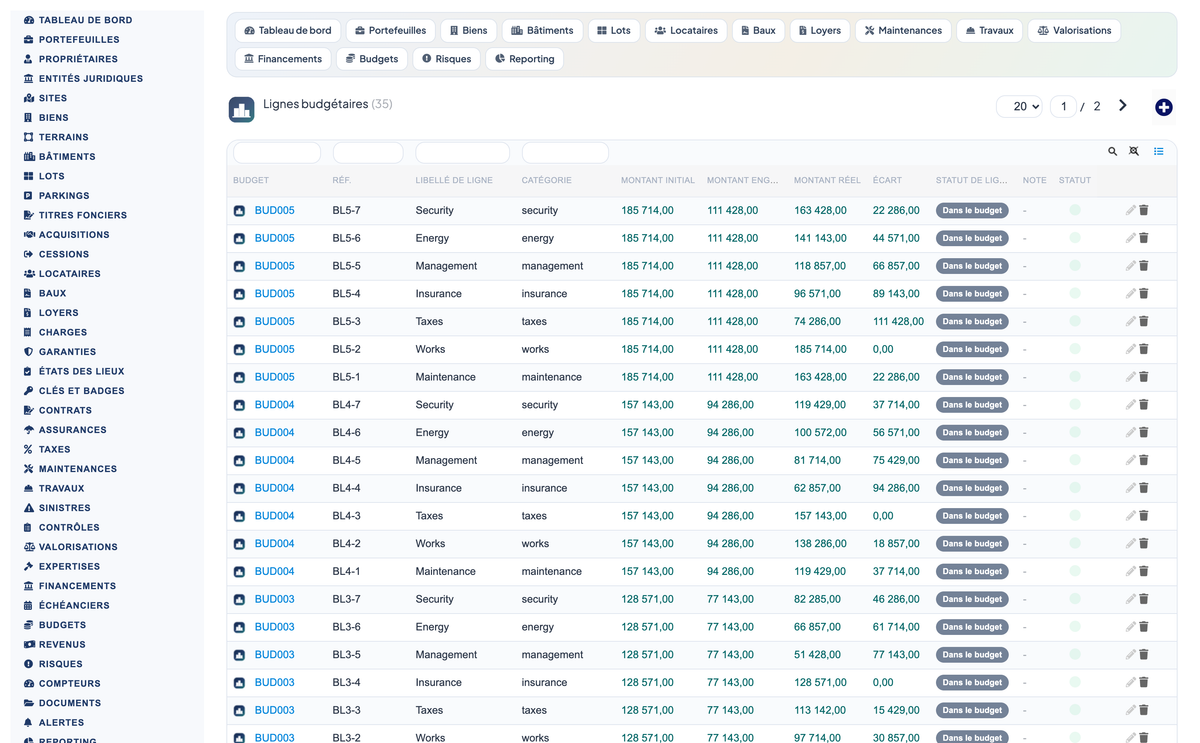Edit the BL4-4 Insurance row with pencil

[1130, 488]
